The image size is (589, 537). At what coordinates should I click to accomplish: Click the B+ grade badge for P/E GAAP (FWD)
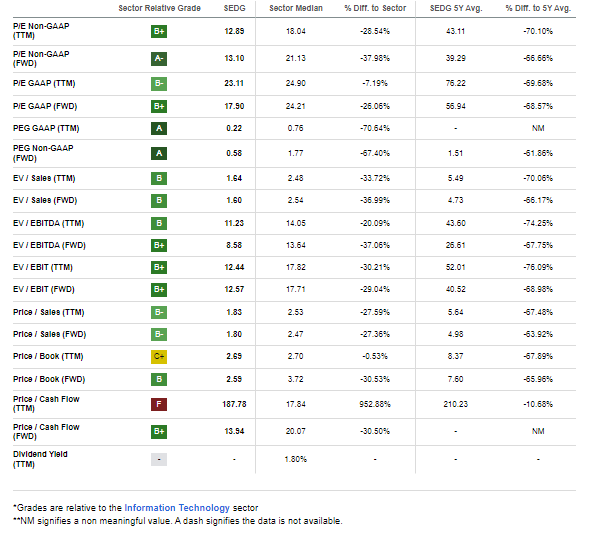[x=159, y=106]
